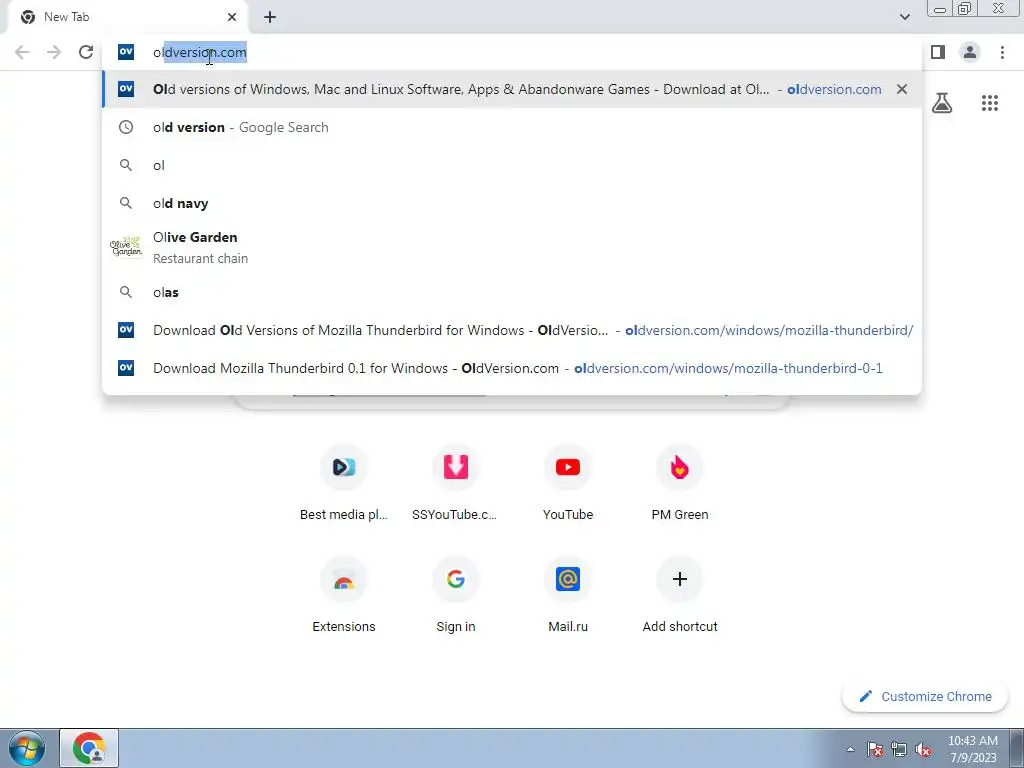
Task: Reload the page with refresh icon
Action: 86,52
